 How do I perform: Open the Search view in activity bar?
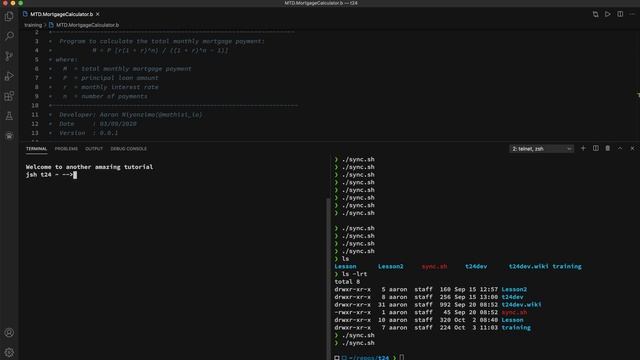[9, 36]
